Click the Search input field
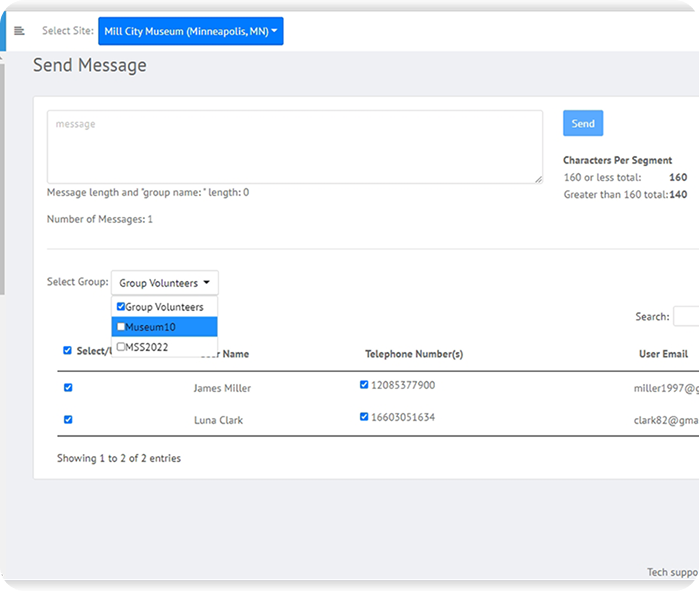This screenshot has width=699, height=591. pyautogui.click(x=686, y=317)
